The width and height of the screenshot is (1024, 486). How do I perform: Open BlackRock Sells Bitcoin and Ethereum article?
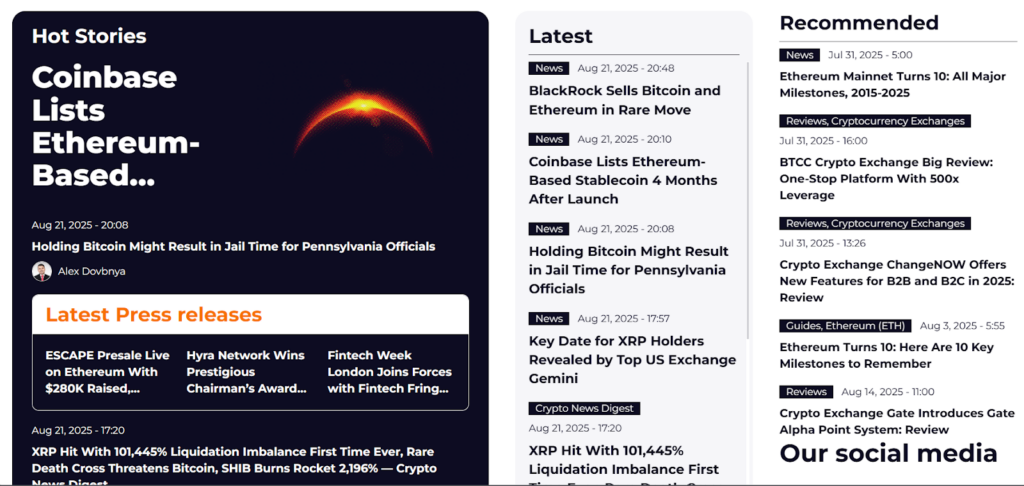click(624, 100)
